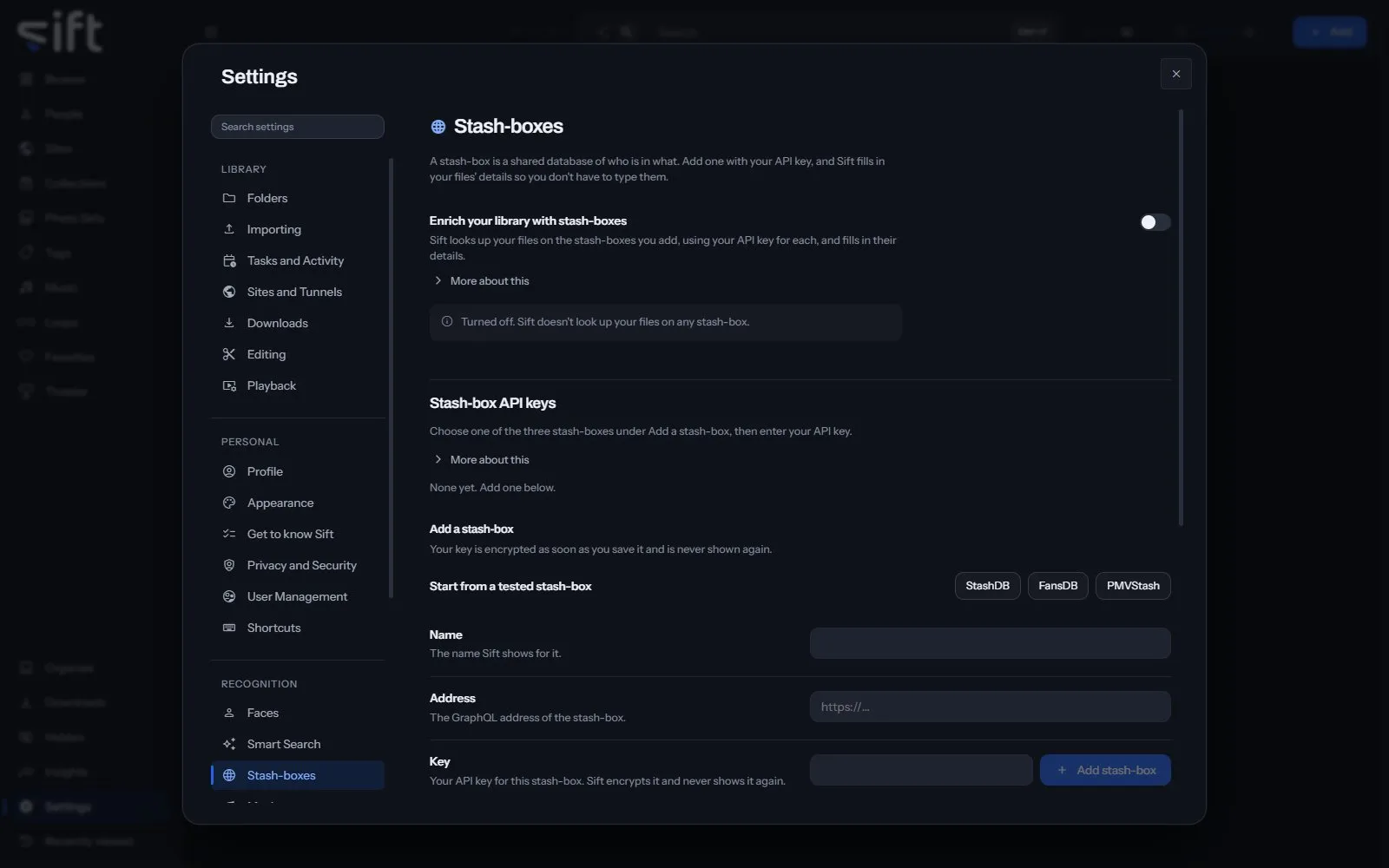Choose the PMVStash tested stash-box preset

[x=1133, y=586]
